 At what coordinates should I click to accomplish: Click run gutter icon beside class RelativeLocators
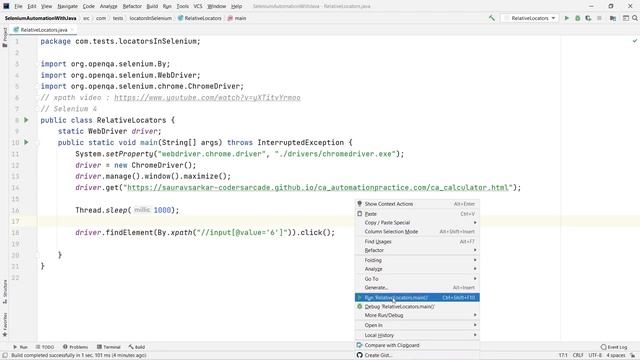click(x=26, y=120)
